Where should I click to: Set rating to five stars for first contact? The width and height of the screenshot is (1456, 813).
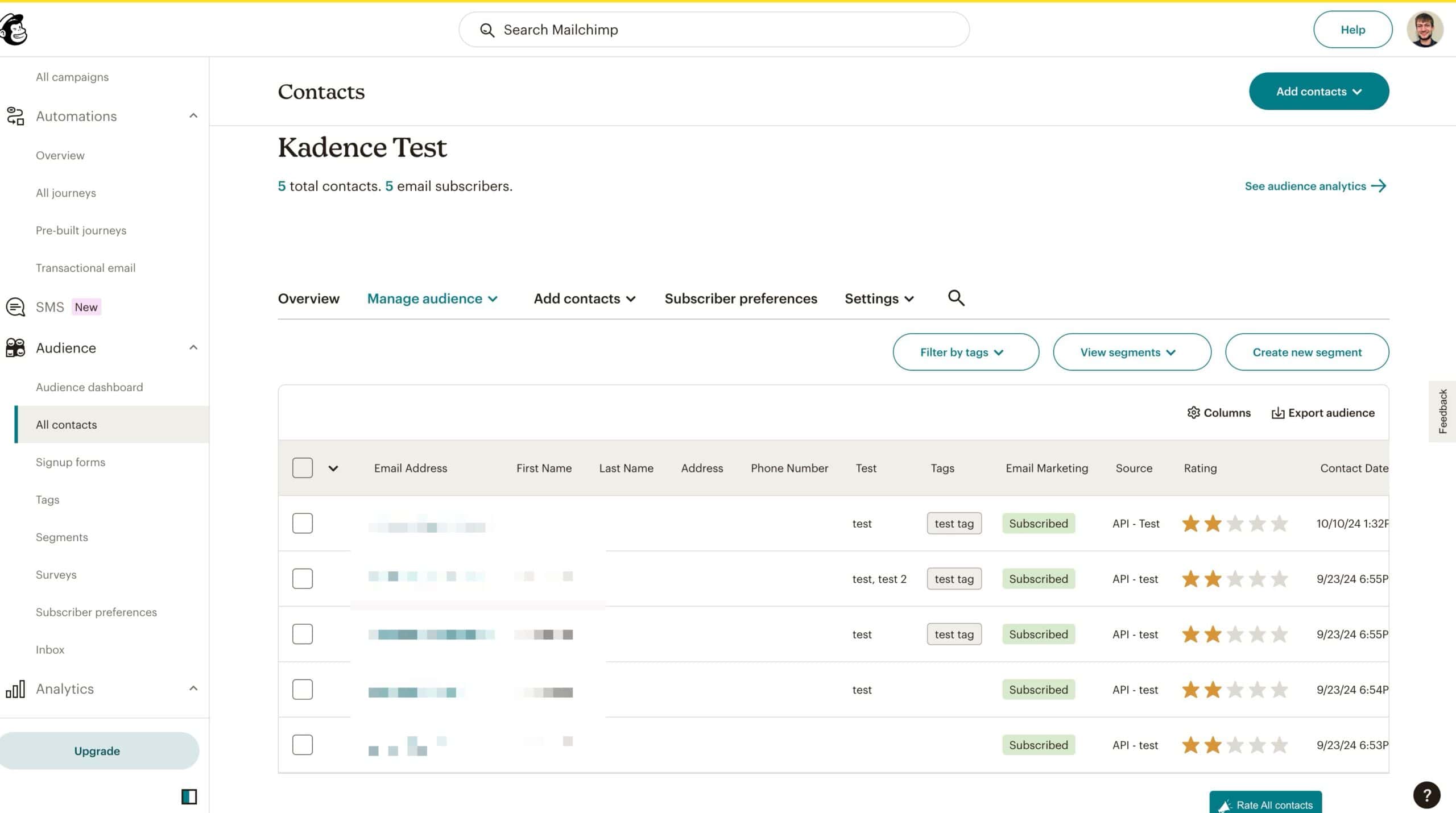(1279, 524)
